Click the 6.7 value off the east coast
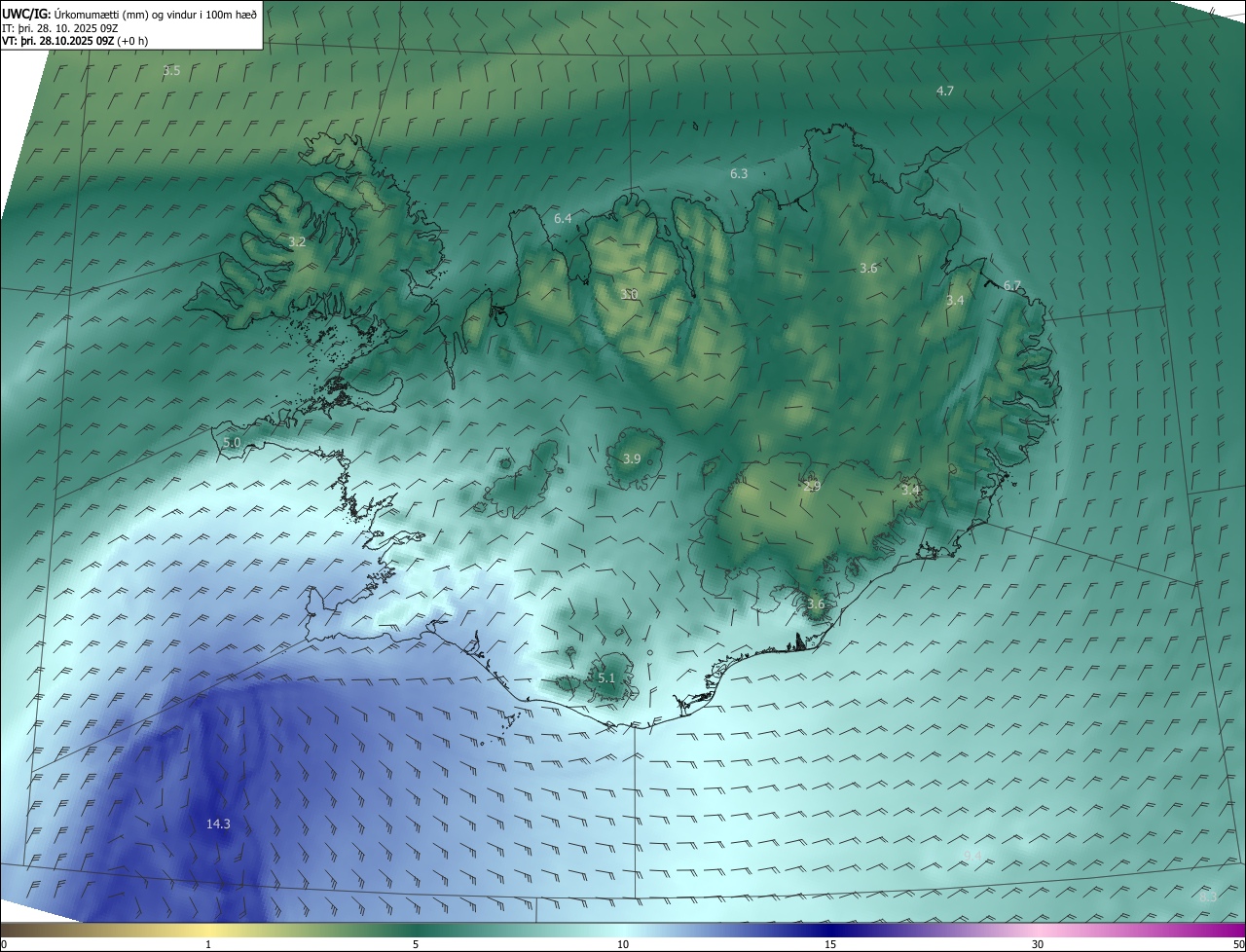Screen dimensions: 1246x952 pyautogui.click(x=1012, y=285)
